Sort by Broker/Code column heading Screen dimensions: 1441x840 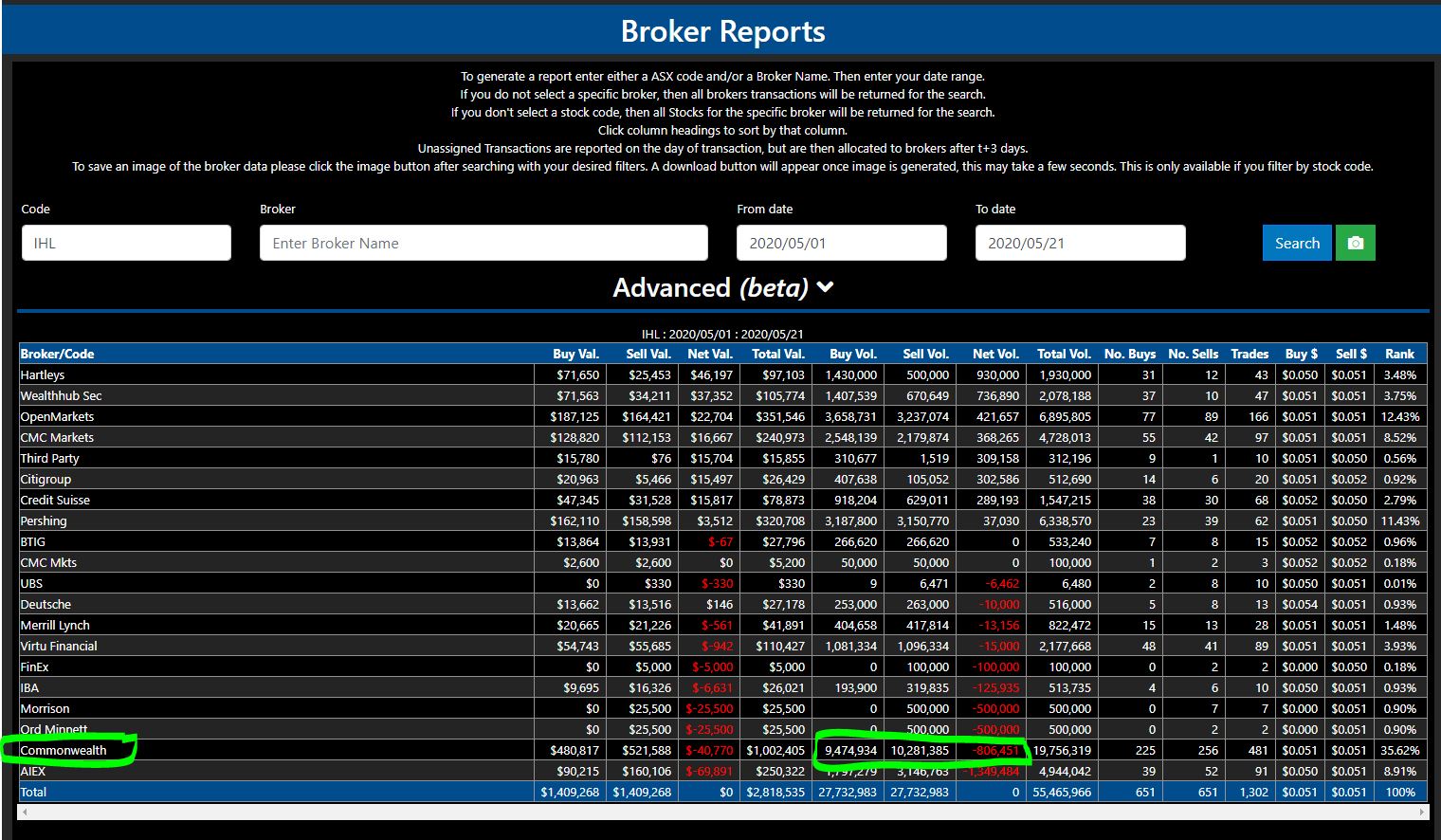pyautogui.click(x=58, y=354)
